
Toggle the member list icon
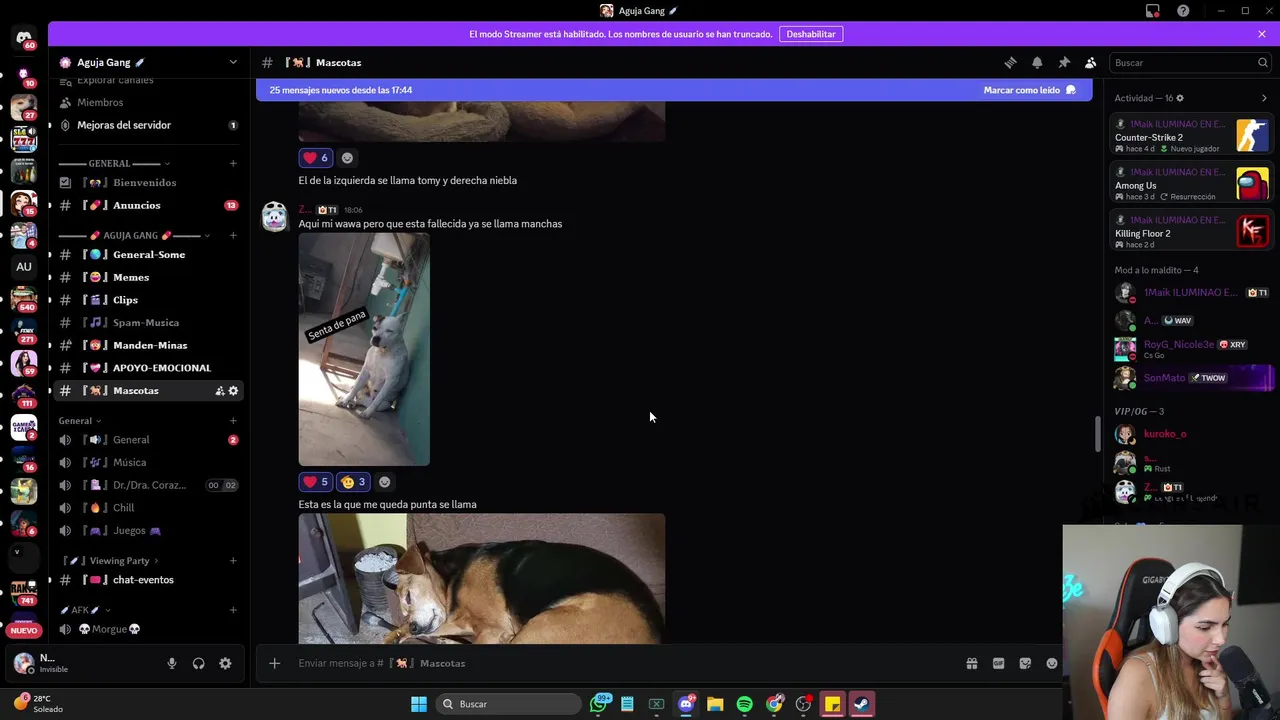click(x=1091, y=62)
